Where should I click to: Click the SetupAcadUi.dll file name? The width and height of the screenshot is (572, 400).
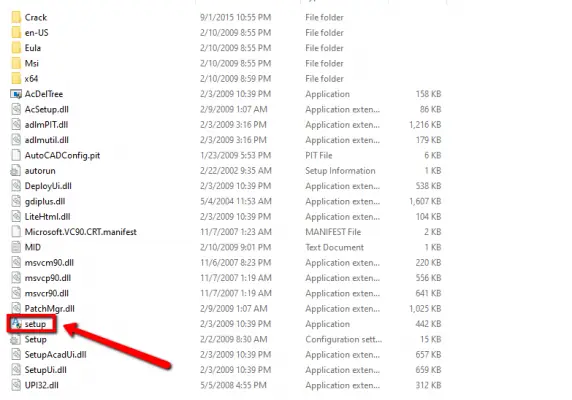[55, 354]
